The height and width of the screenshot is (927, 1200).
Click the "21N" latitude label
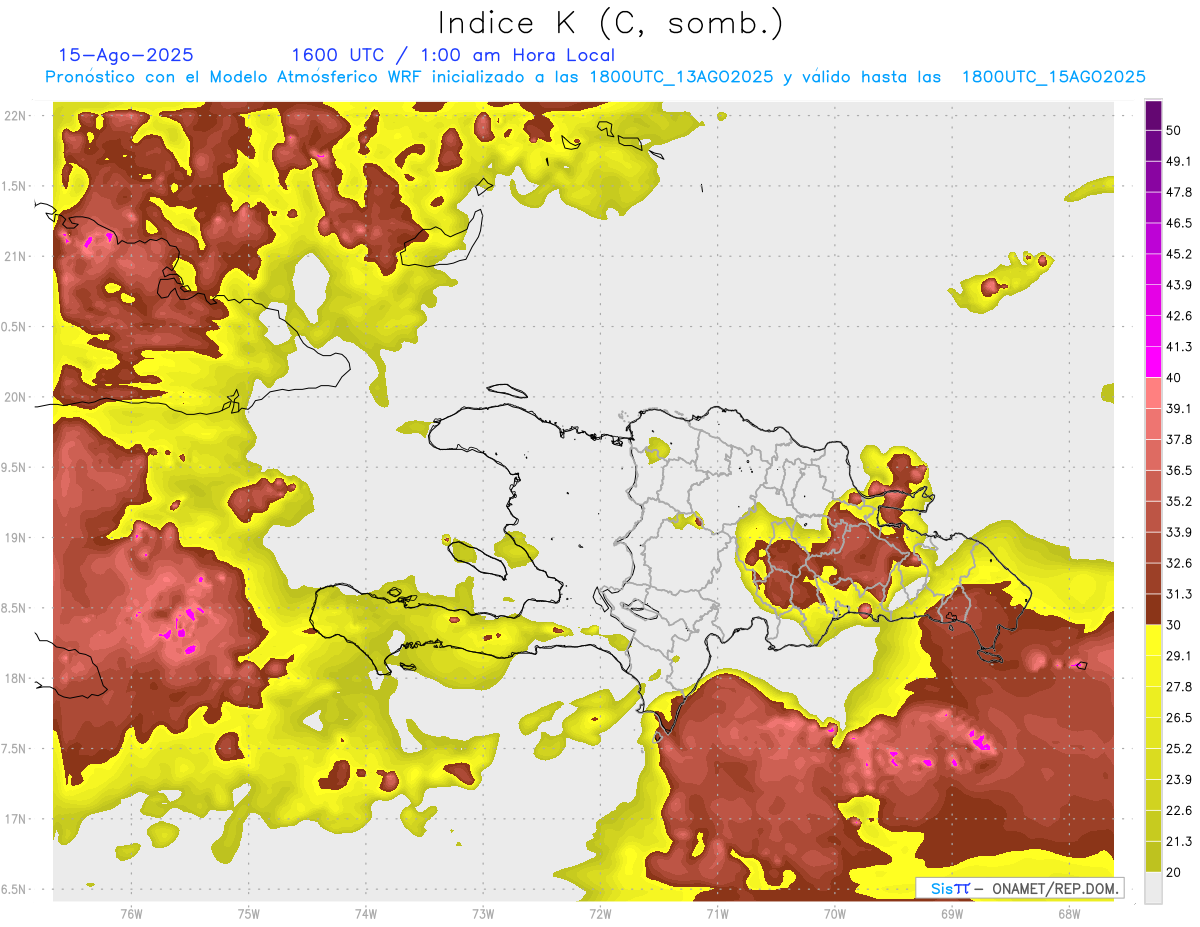click(15, 256)
